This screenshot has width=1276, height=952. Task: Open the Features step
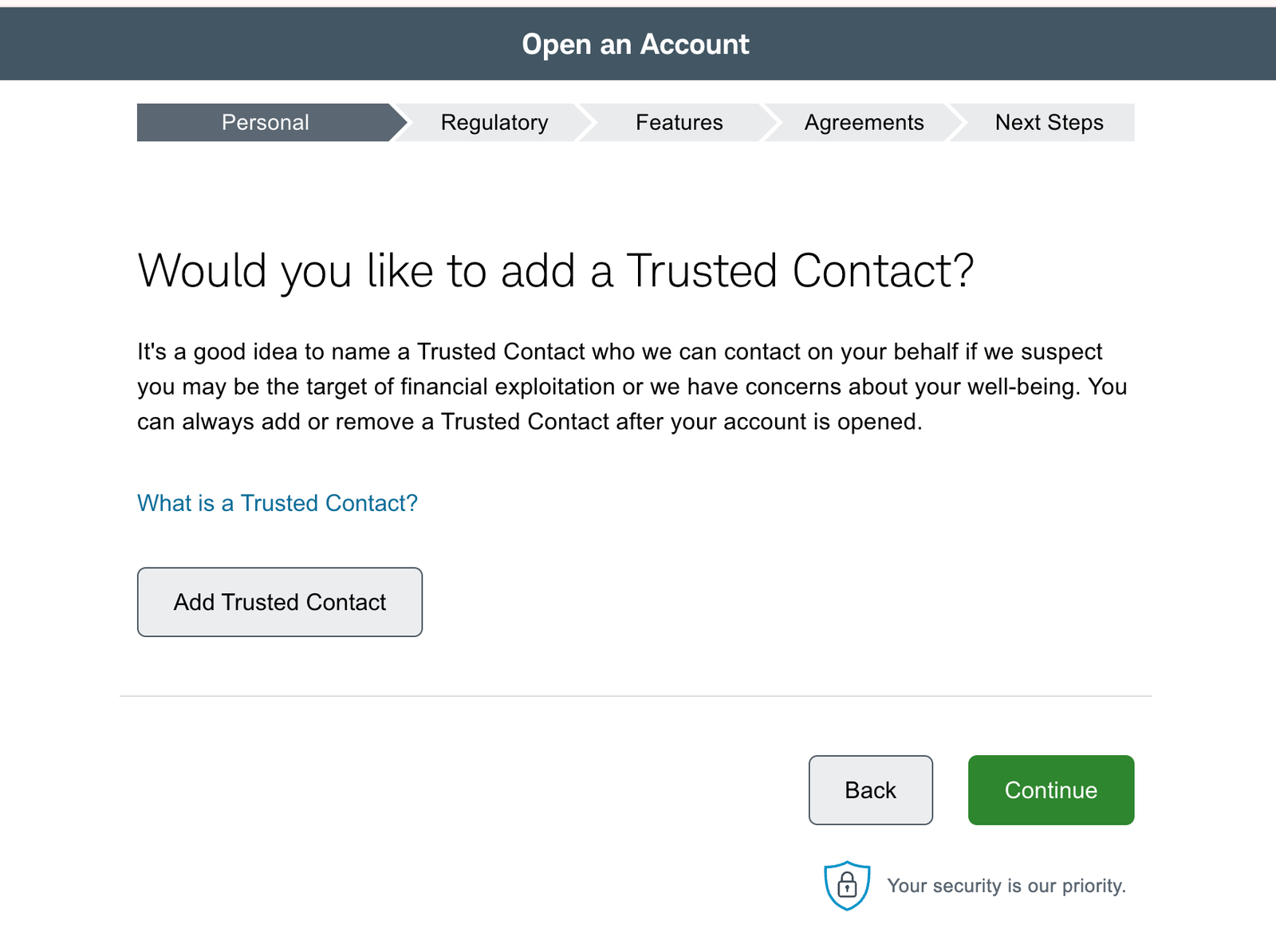(679, 123)
